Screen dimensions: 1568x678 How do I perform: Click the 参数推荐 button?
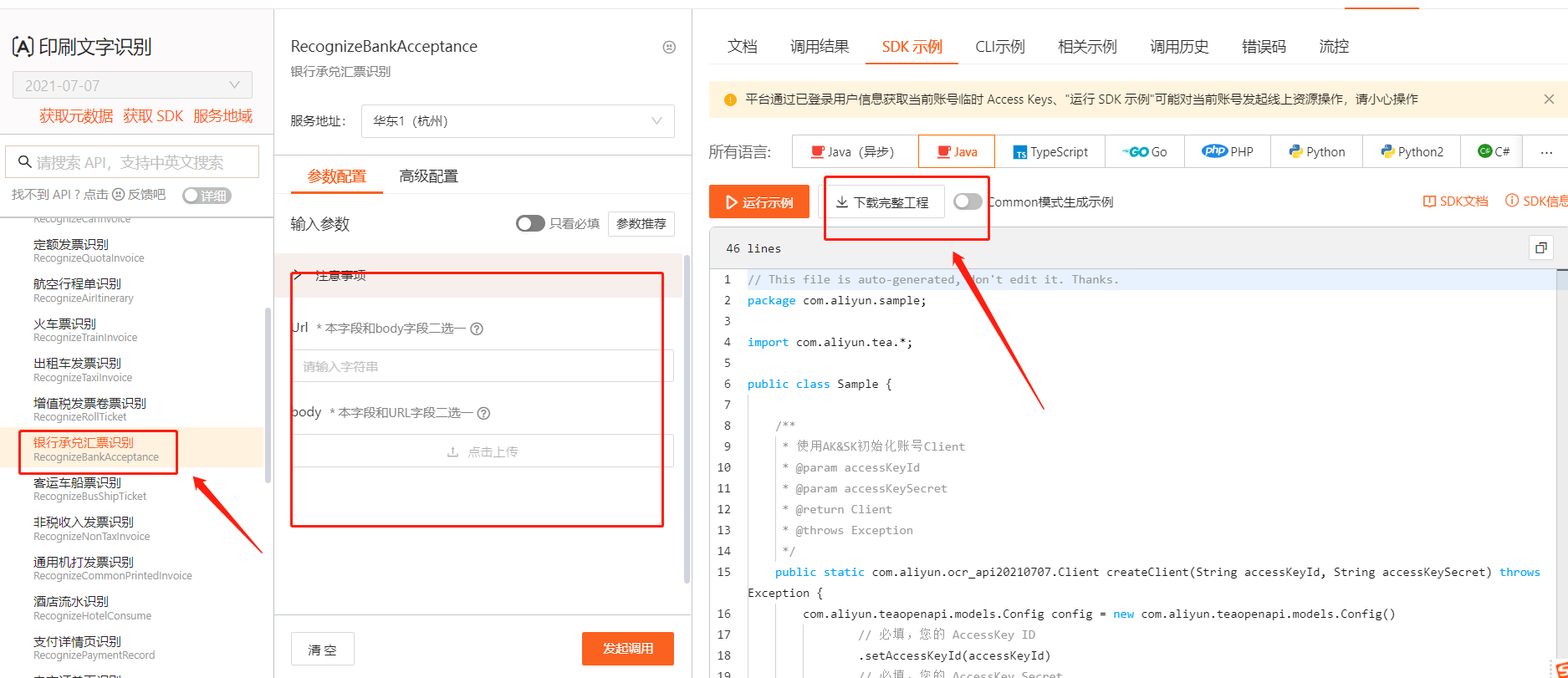[x=641, y=223]
